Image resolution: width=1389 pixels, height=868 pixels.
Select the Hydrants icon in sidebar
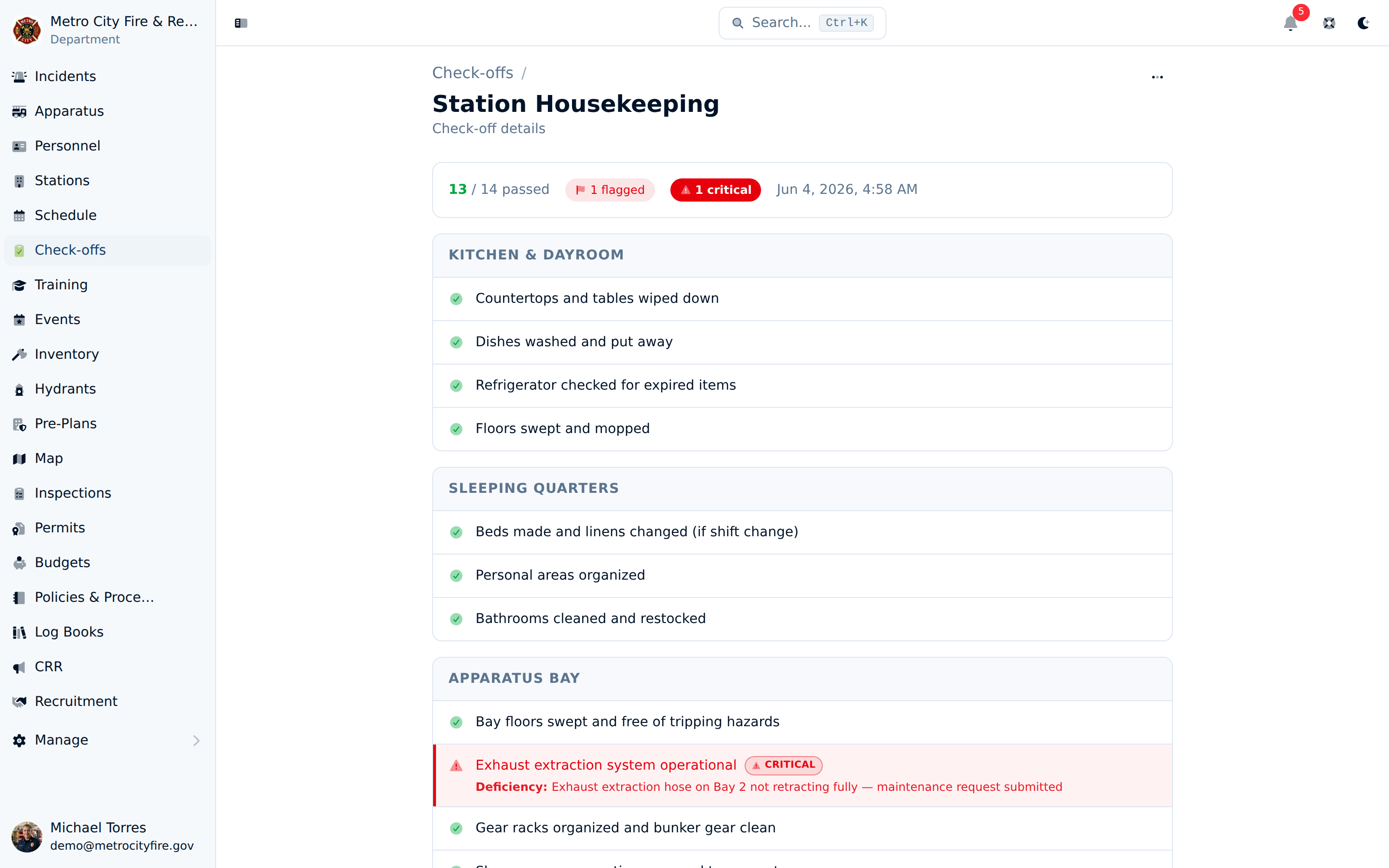pos(19,389)
